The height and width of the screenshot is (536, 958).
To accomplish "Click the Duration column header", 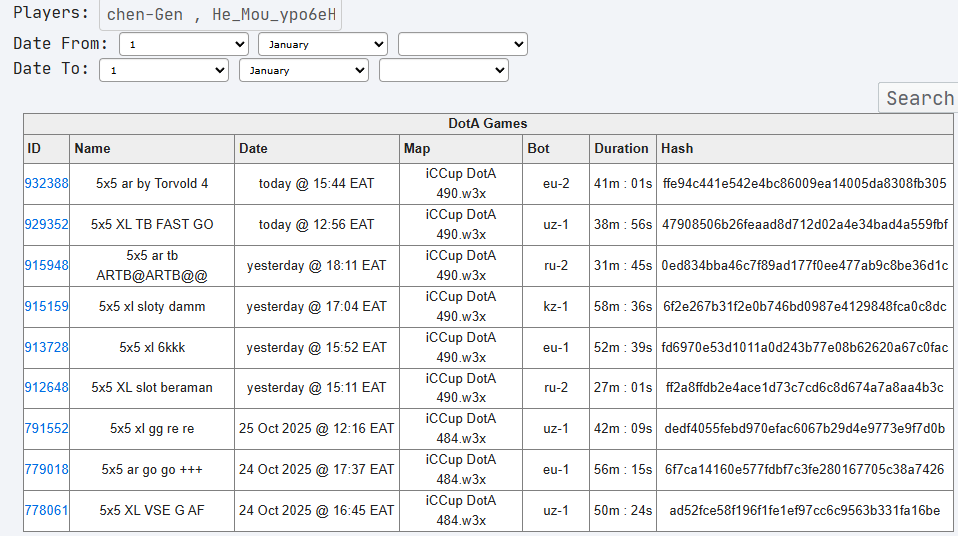I will tap(621, 148).
